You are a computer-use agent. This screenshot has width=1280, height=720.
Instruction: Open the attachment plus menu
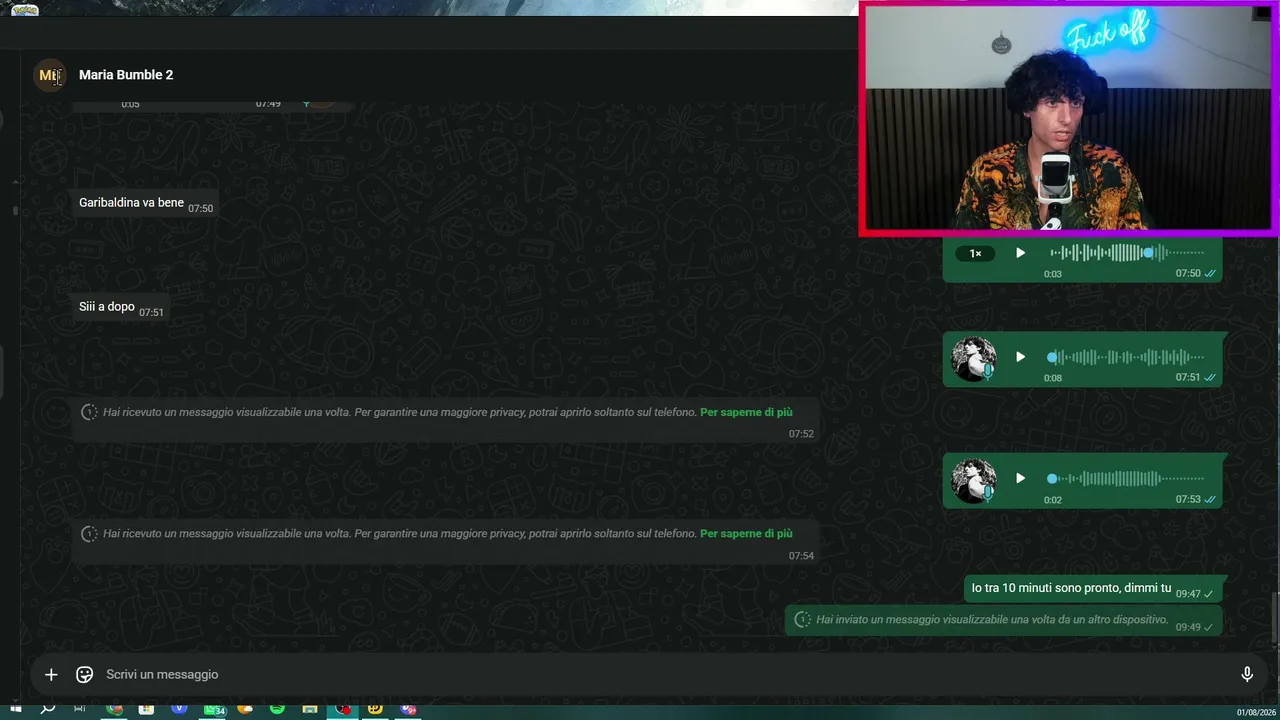coord(51,675)
